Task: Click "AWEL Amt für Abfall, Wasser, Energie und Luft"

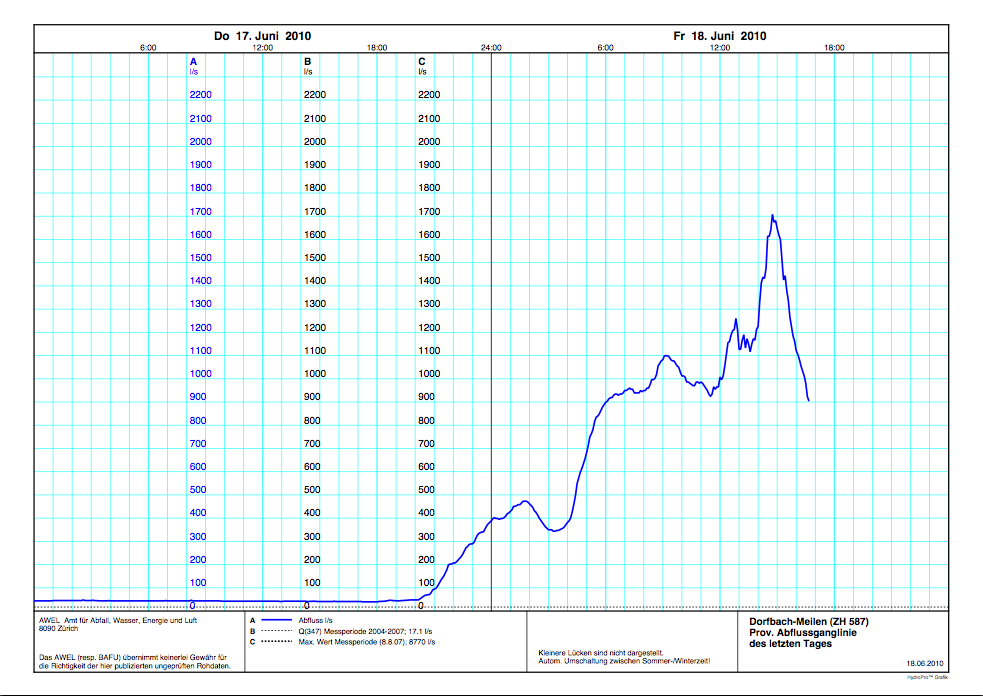Action: tap(118, 620)
